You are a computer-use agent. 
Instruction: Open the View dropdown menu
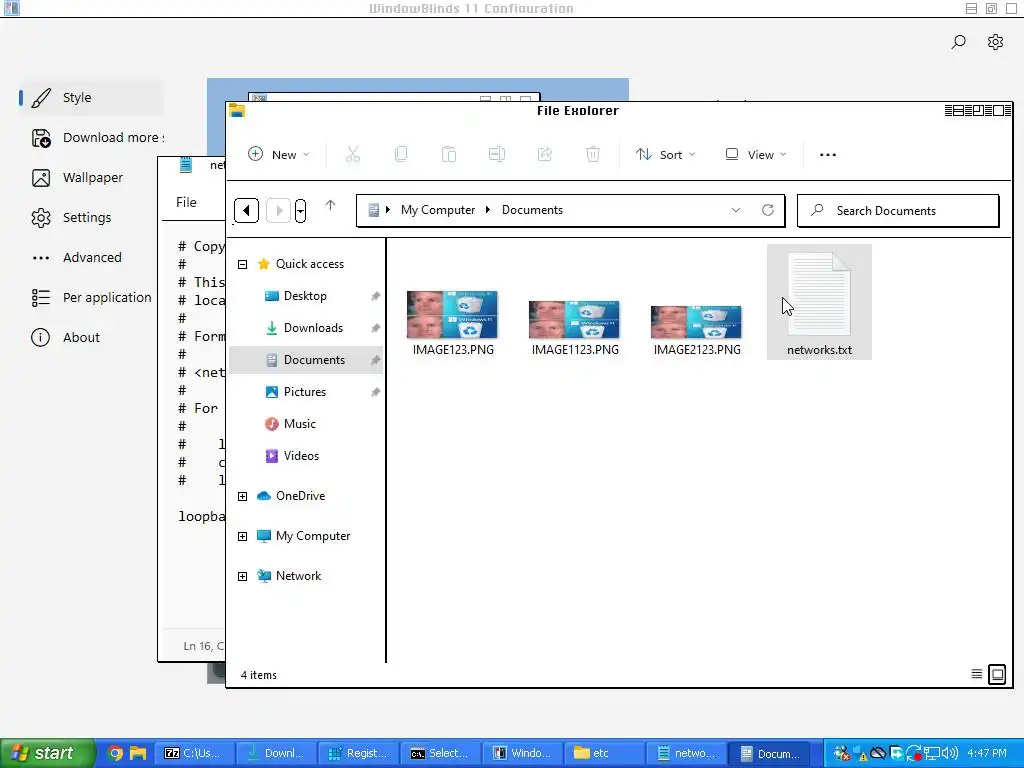tap(756, 155)
